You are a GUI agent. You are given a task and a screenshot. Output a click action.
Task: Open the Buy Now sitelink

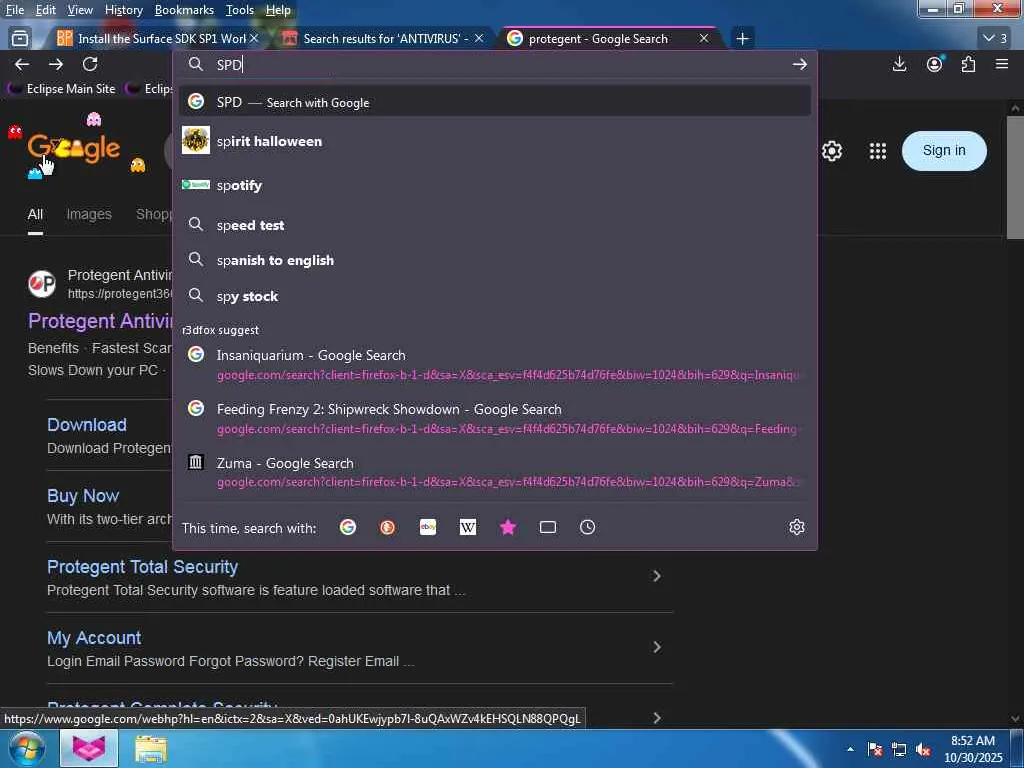(83, 496)
